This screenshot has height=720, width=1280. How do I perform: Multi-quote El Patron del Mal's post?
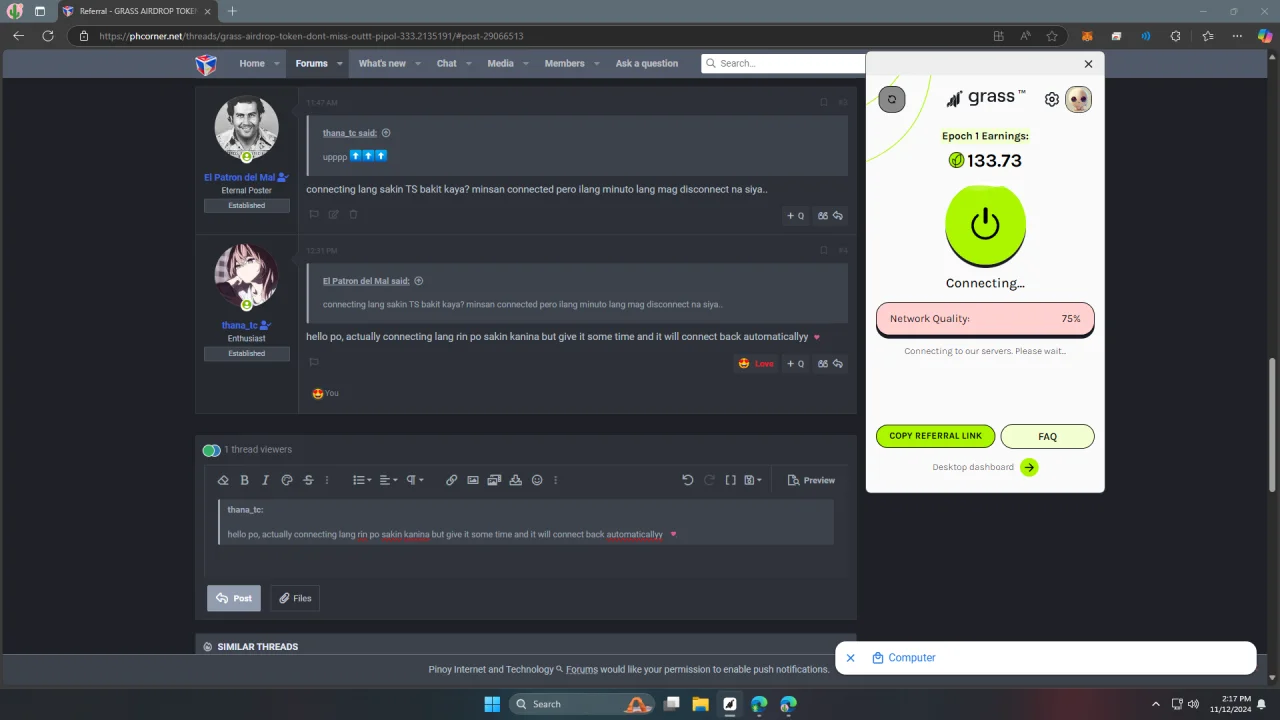point(796,215)
